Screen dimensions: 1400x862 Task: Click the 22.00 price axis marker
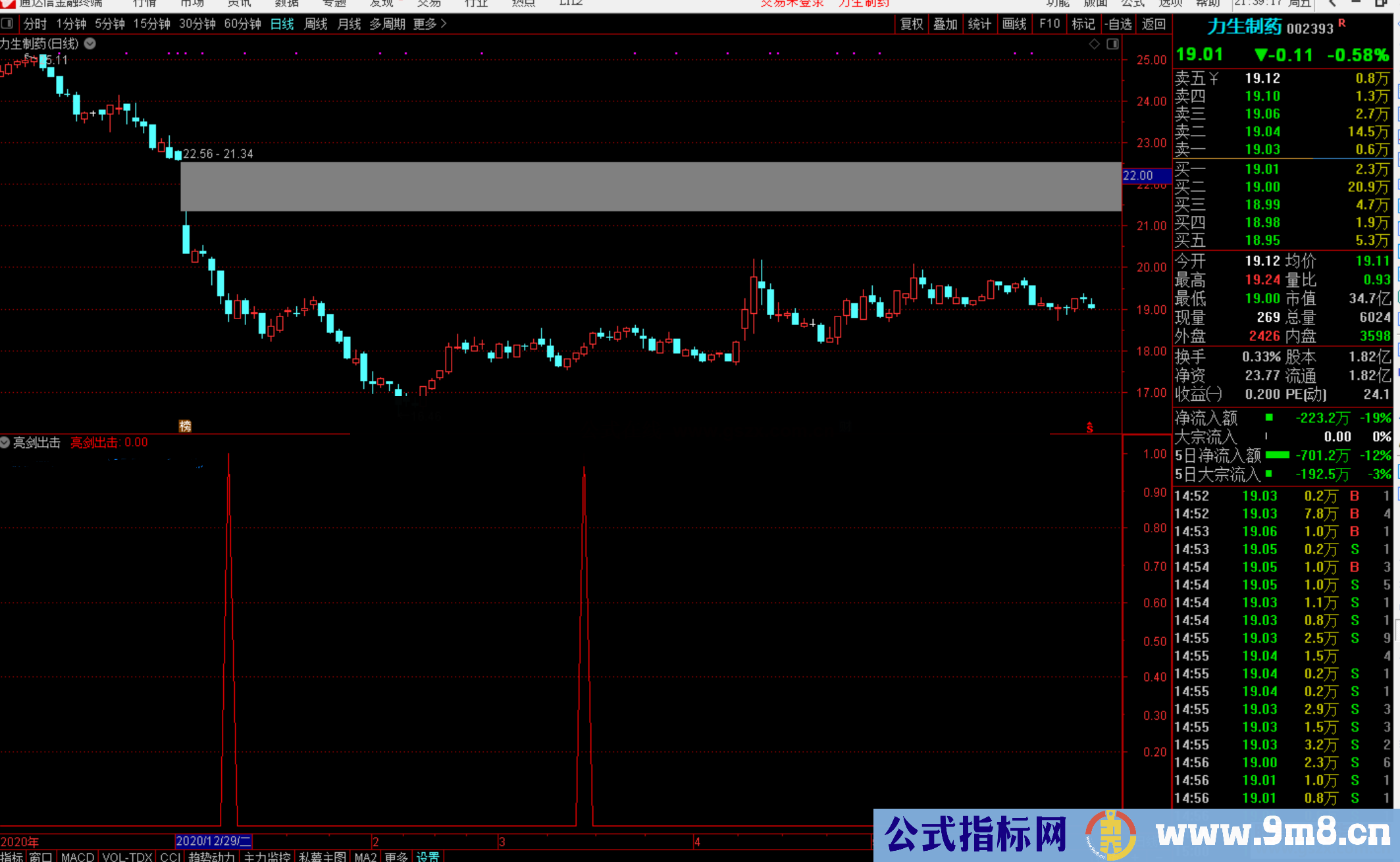pyautogui.click(x=1145, y=176)
